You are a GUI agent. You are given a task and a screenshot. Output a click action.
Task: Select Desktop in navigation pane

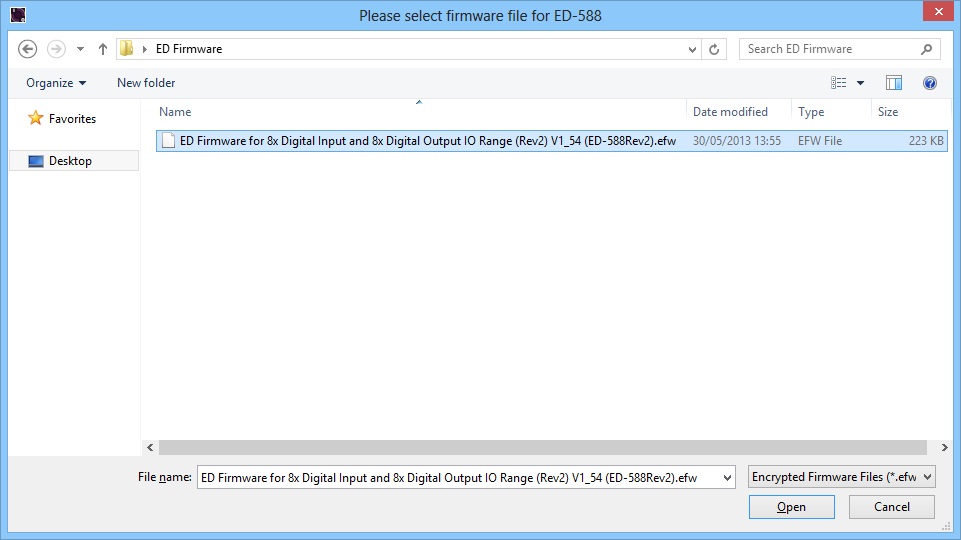(x=75, y=161)
